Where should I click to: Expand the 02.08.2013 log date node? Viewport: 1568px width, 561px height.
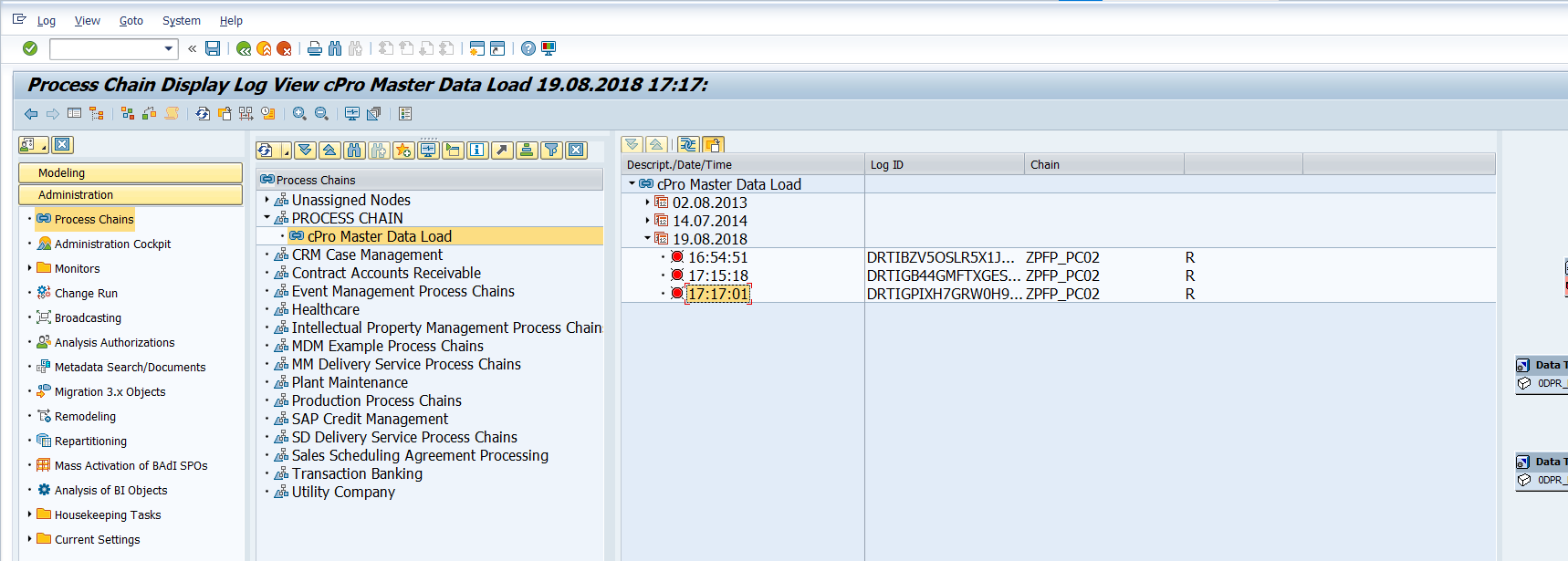click(x=648, y=203)
